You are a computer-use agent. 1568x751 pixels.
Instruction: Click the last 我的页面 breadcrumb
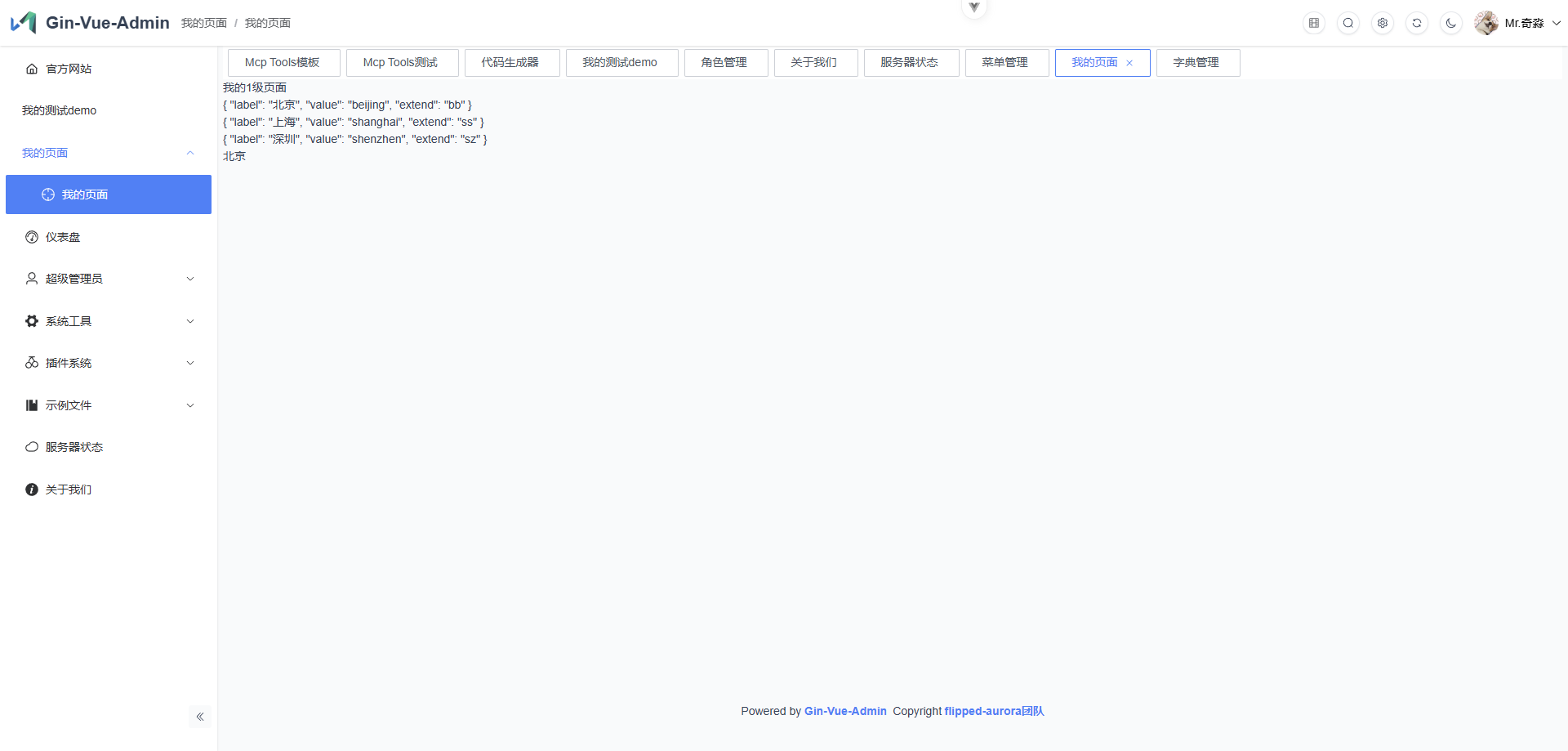pyautogui.click(x=268, y=23)
